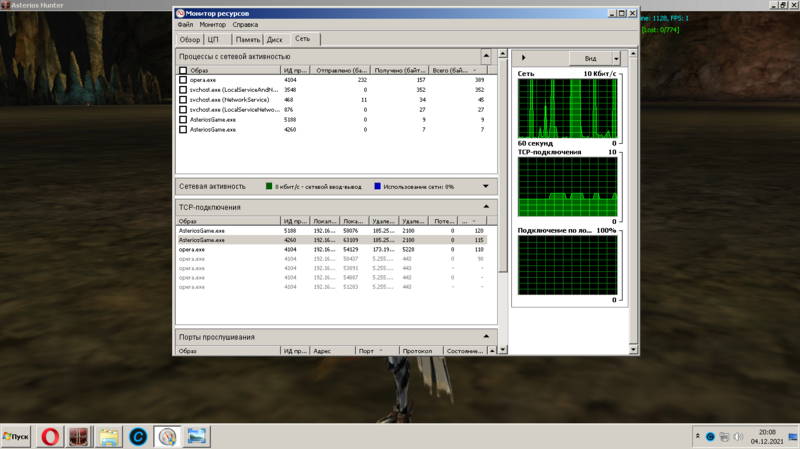The image size is (800, 449).
Task: Open the File Explorer folder taskbar icon
Action: pyautogui.click(x=109, y=437)
